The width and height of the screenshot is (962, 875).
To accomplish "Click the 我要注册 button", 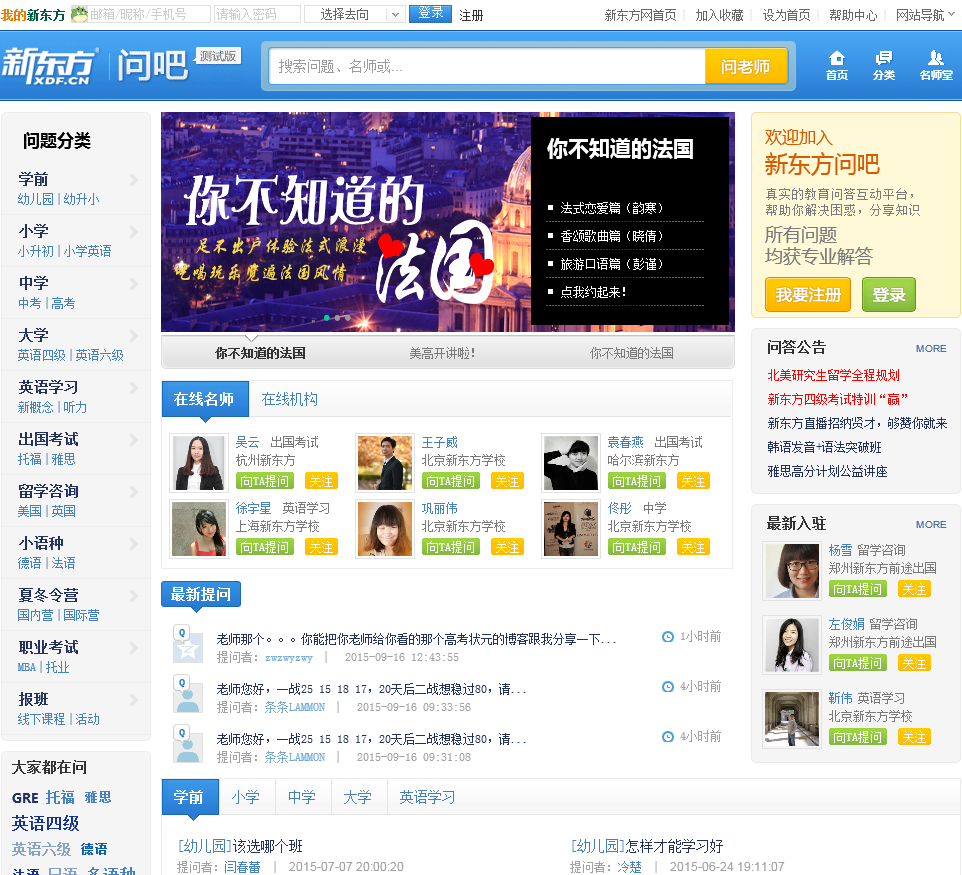I will pyautogui.click(x=807, y=295).
